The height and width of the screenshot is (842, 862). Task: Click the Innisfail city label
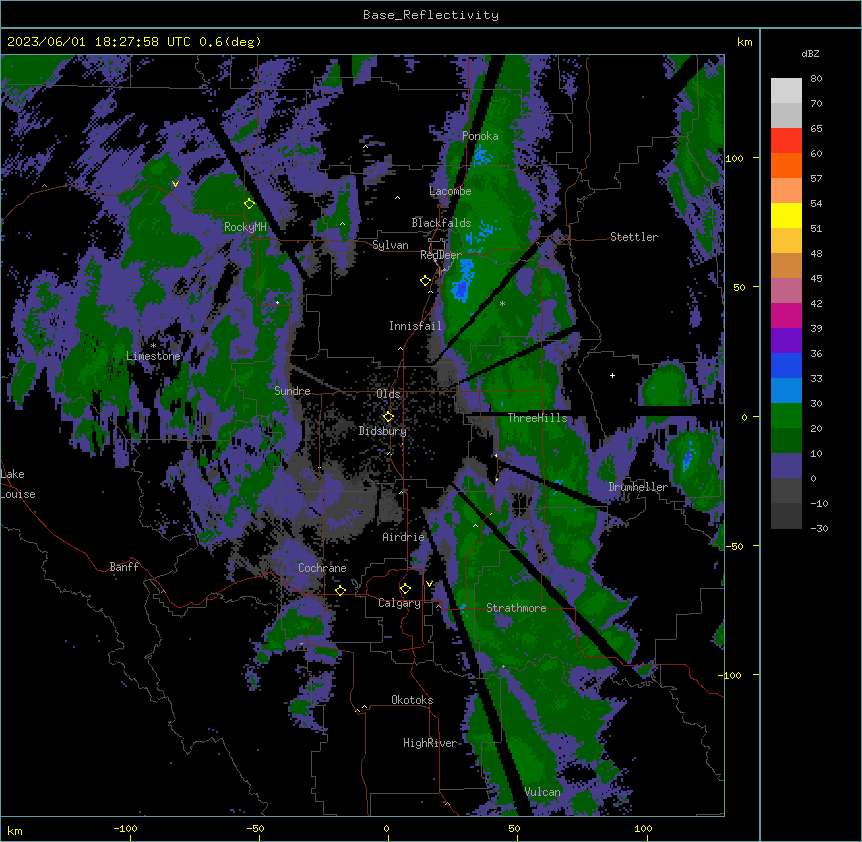(415, 326)
